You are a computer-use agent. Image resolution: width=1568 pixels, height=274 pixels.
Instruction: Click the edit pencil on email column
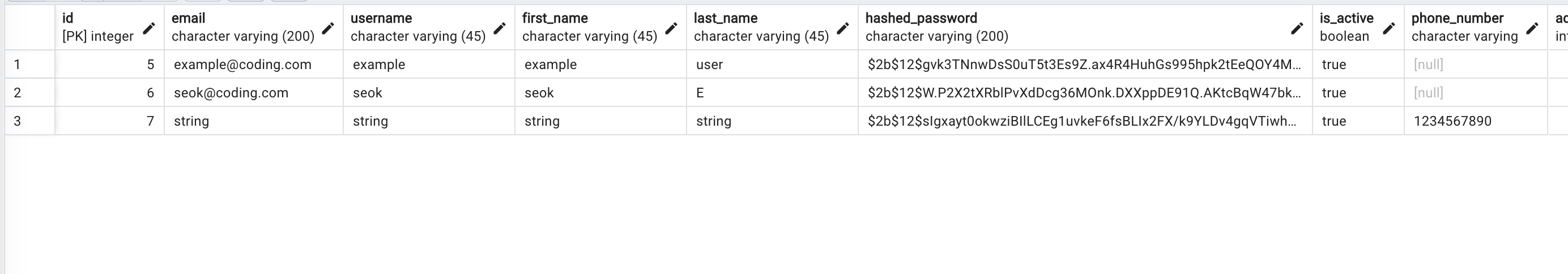coord(327,28)
